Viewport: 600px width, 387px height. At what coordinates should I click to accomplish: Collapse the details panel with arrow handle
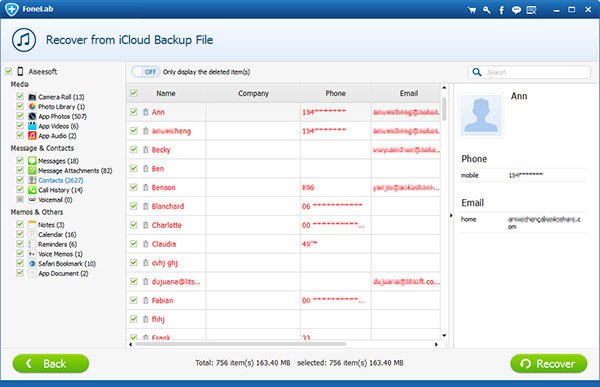[451, 216]
